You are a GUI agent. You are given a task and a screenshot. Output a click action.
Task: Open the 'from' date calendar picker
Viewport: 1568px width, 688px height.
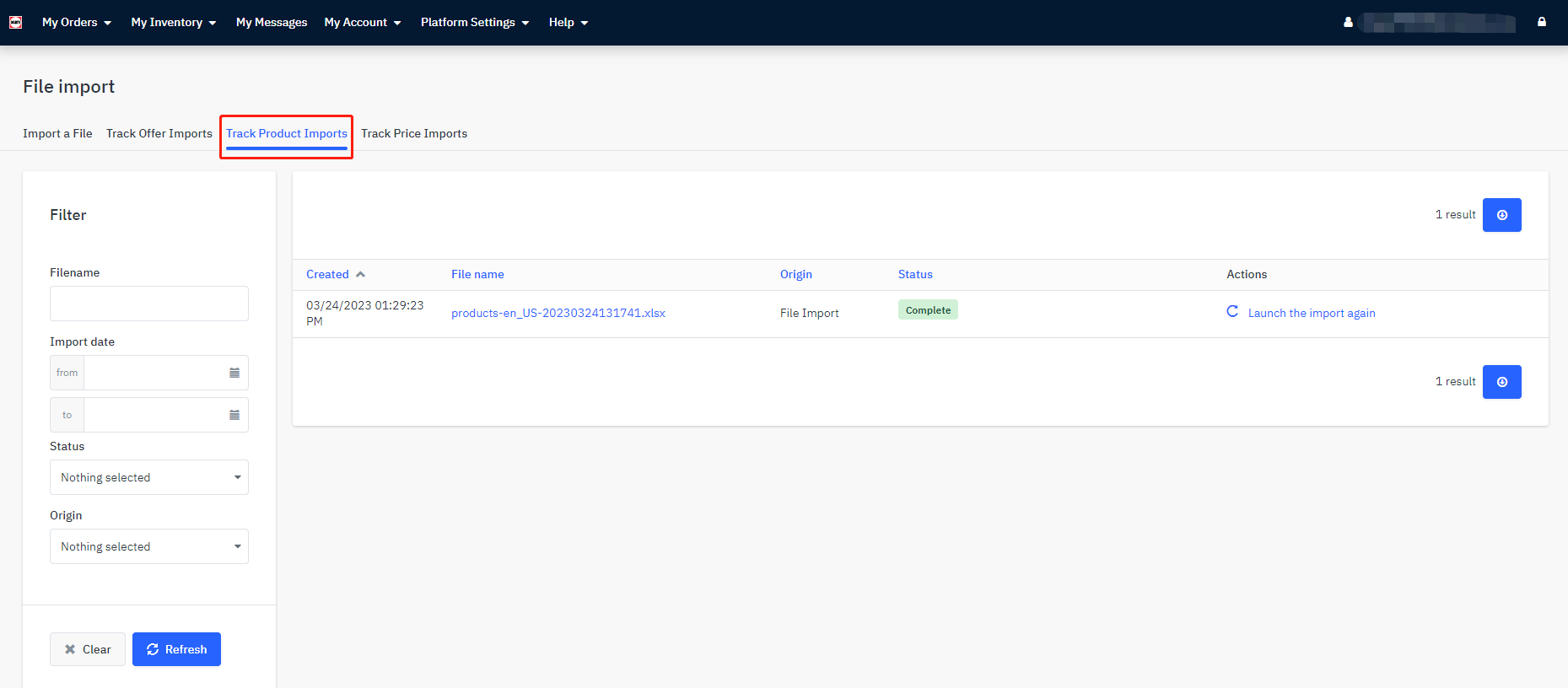click(234, 373)
